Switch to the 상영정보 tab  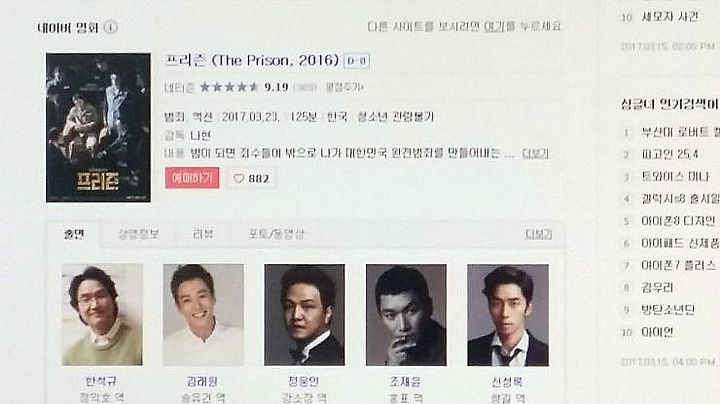138,234
